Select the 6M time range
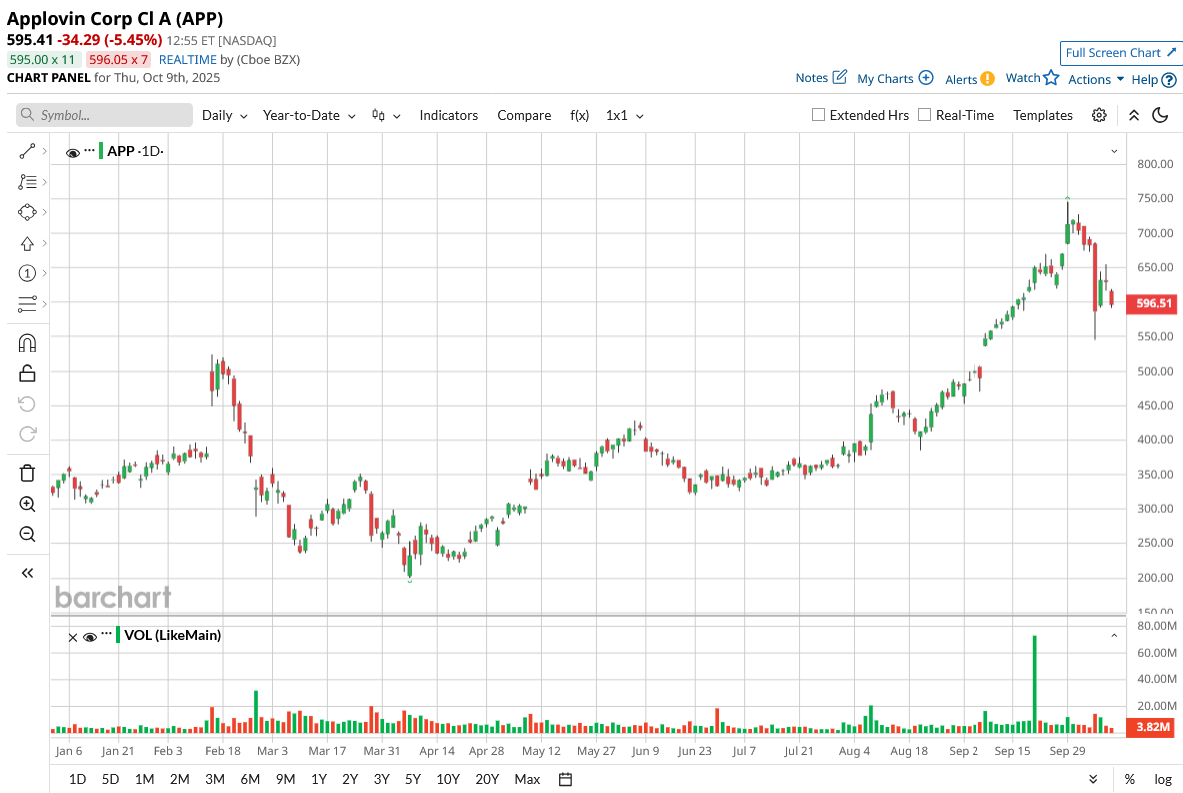 250,779
